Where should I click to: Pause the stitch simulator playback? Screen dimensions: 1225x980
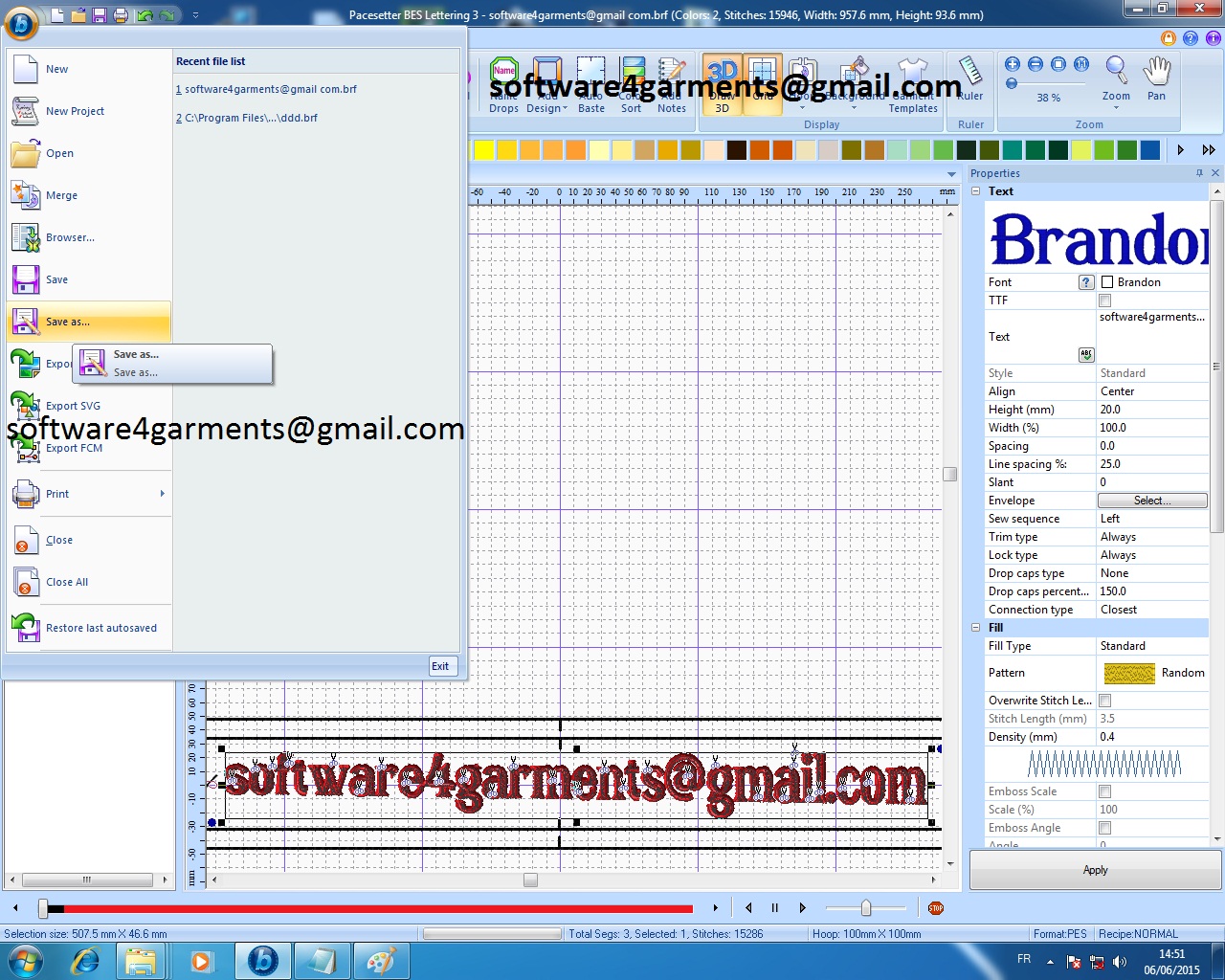tap(775, 908)
